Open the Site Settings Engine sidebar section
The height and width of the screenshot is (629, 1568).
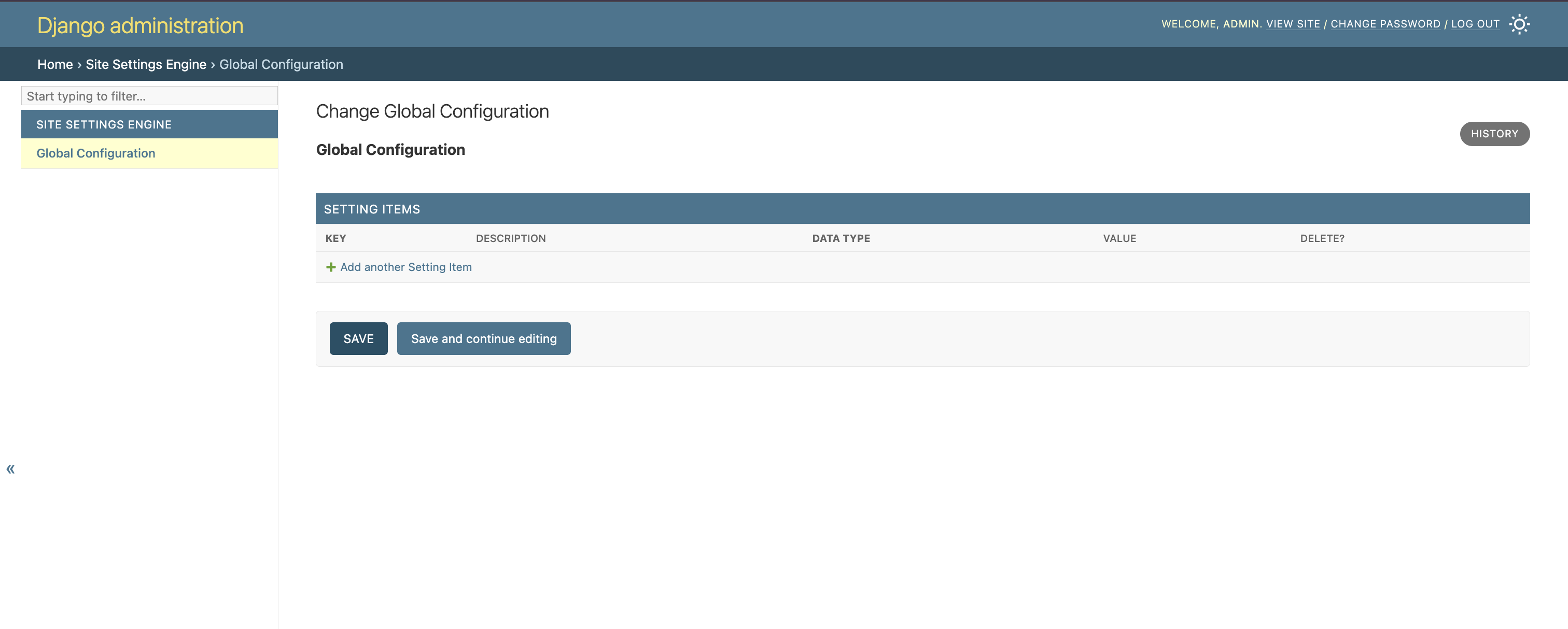[x=104, y=124]
